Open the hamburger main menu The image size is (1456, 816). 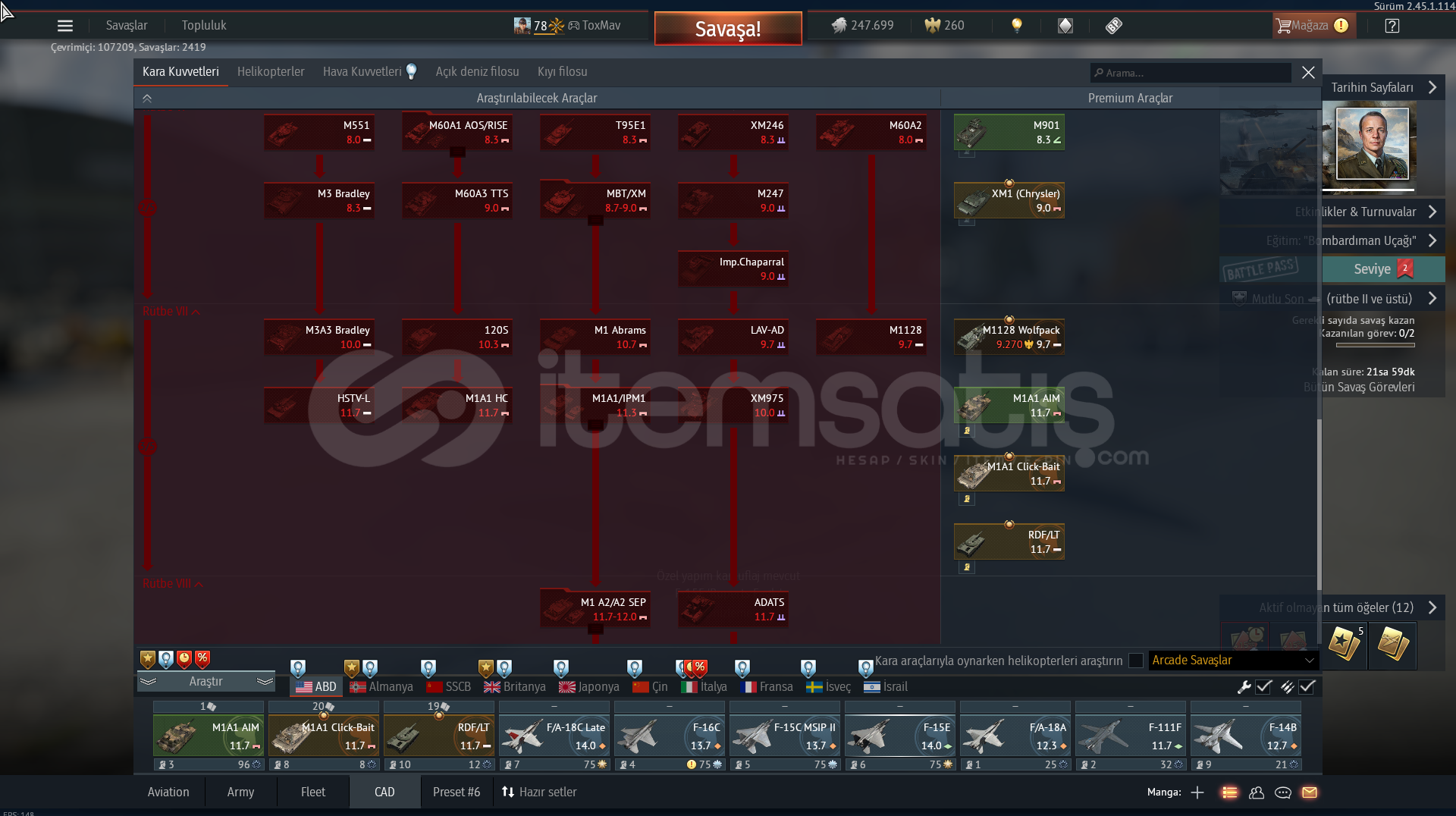click(65, 26)
